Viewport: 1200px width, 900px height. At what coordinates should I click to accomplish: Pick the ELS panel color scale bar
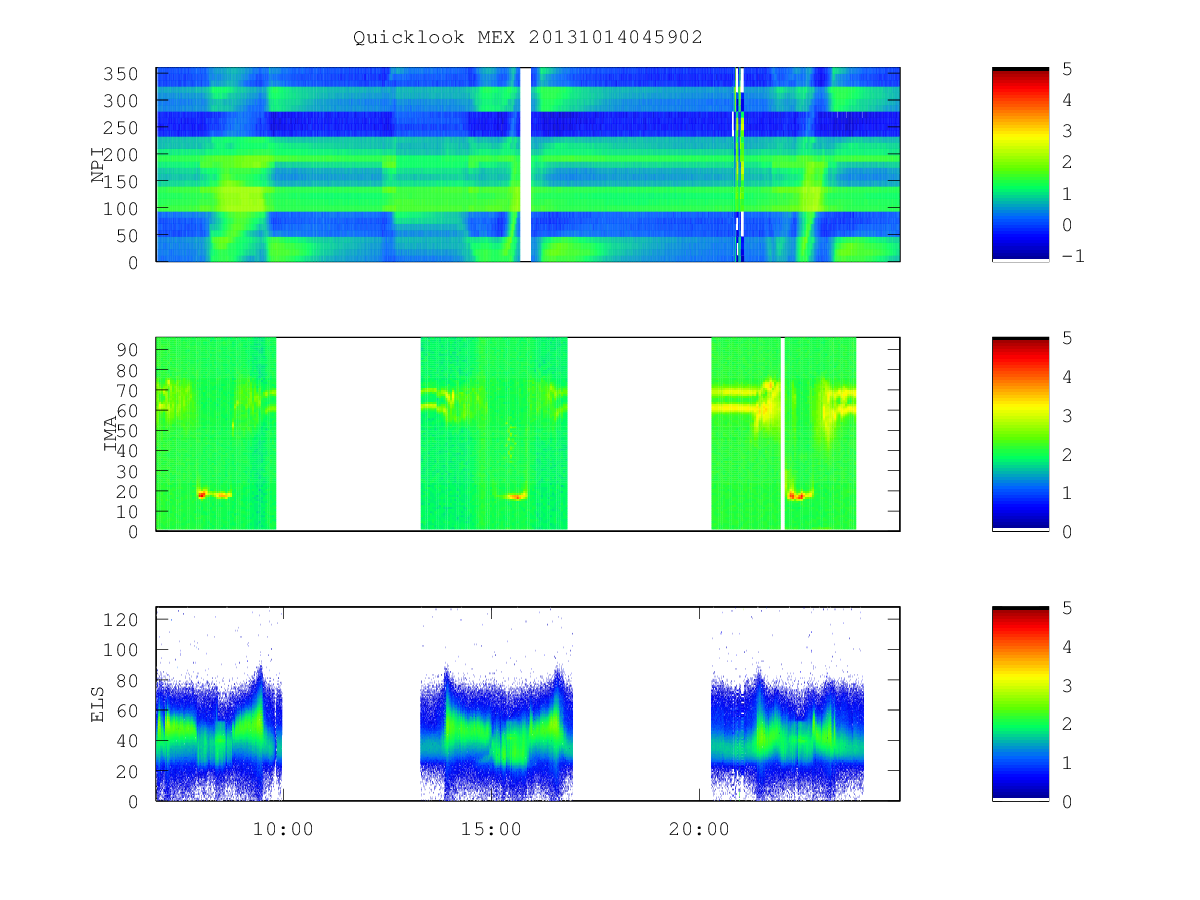point(1020,703)
